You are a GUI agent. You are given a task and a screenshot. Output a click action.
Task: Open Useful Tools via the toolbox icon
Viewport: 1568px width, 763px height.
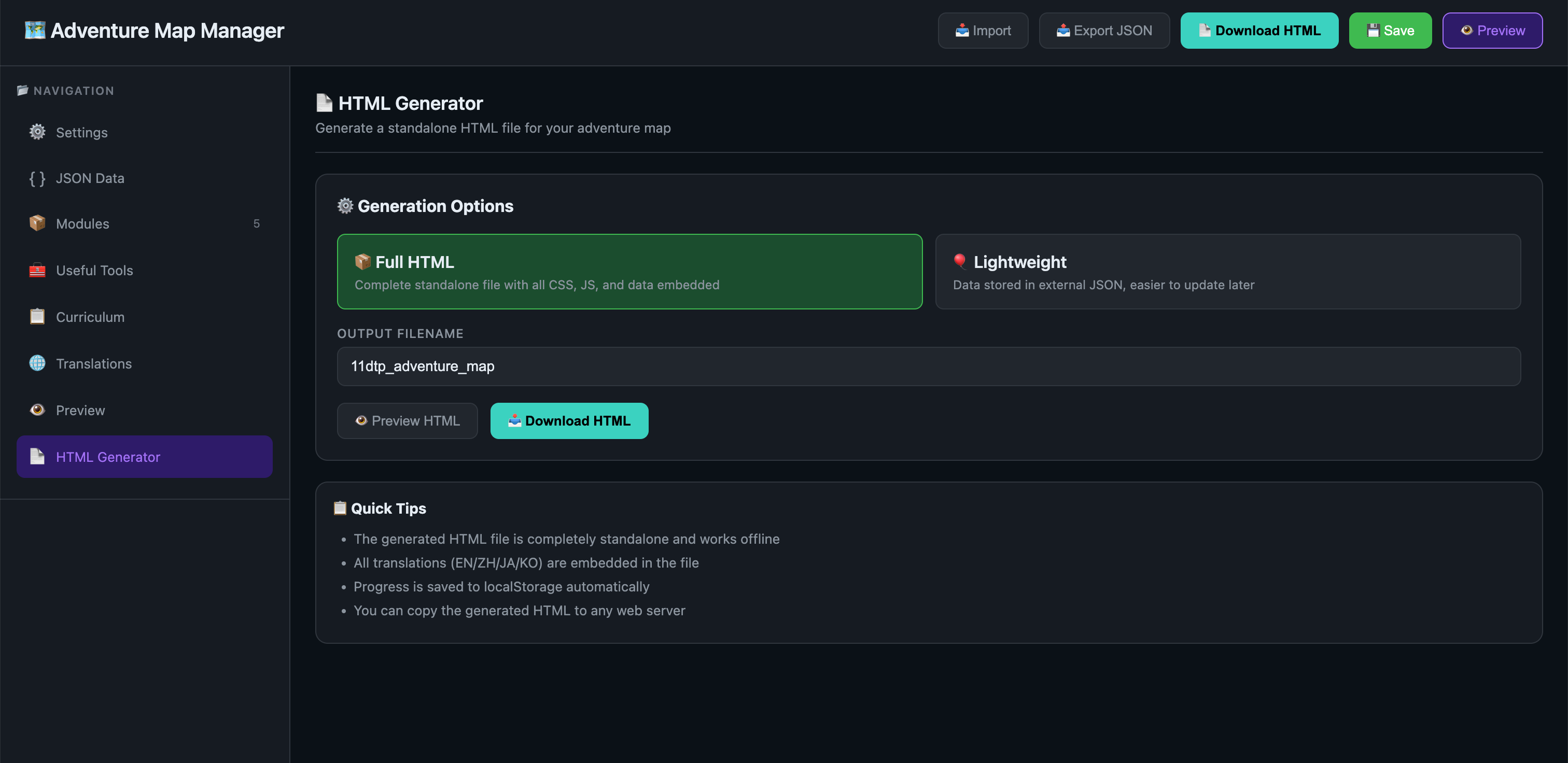(x=37, y=270)
